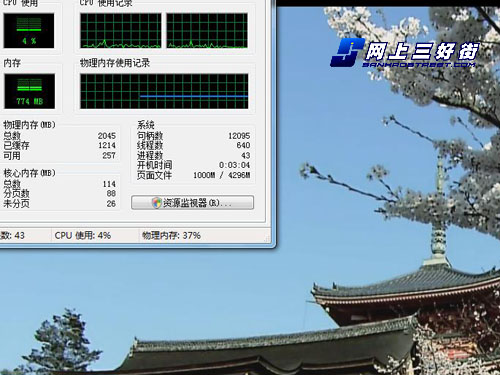Screen dimensions: 500x375
Task: Click the 可用 row label
Action: click(x=12, y=156)
